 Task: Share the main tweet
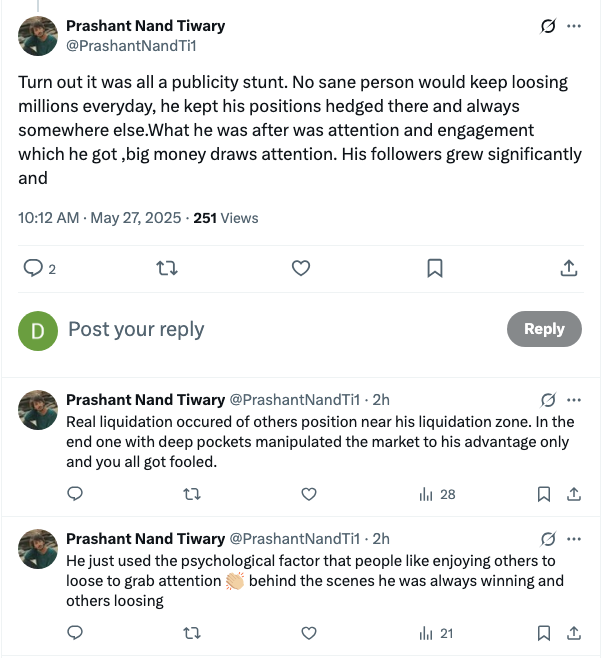point(568,268)
